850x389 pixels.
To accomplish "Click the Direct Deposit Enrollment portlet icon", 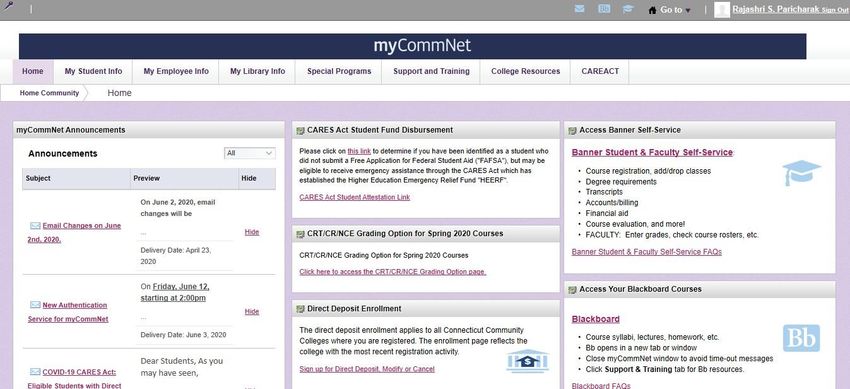I will 300,309.
